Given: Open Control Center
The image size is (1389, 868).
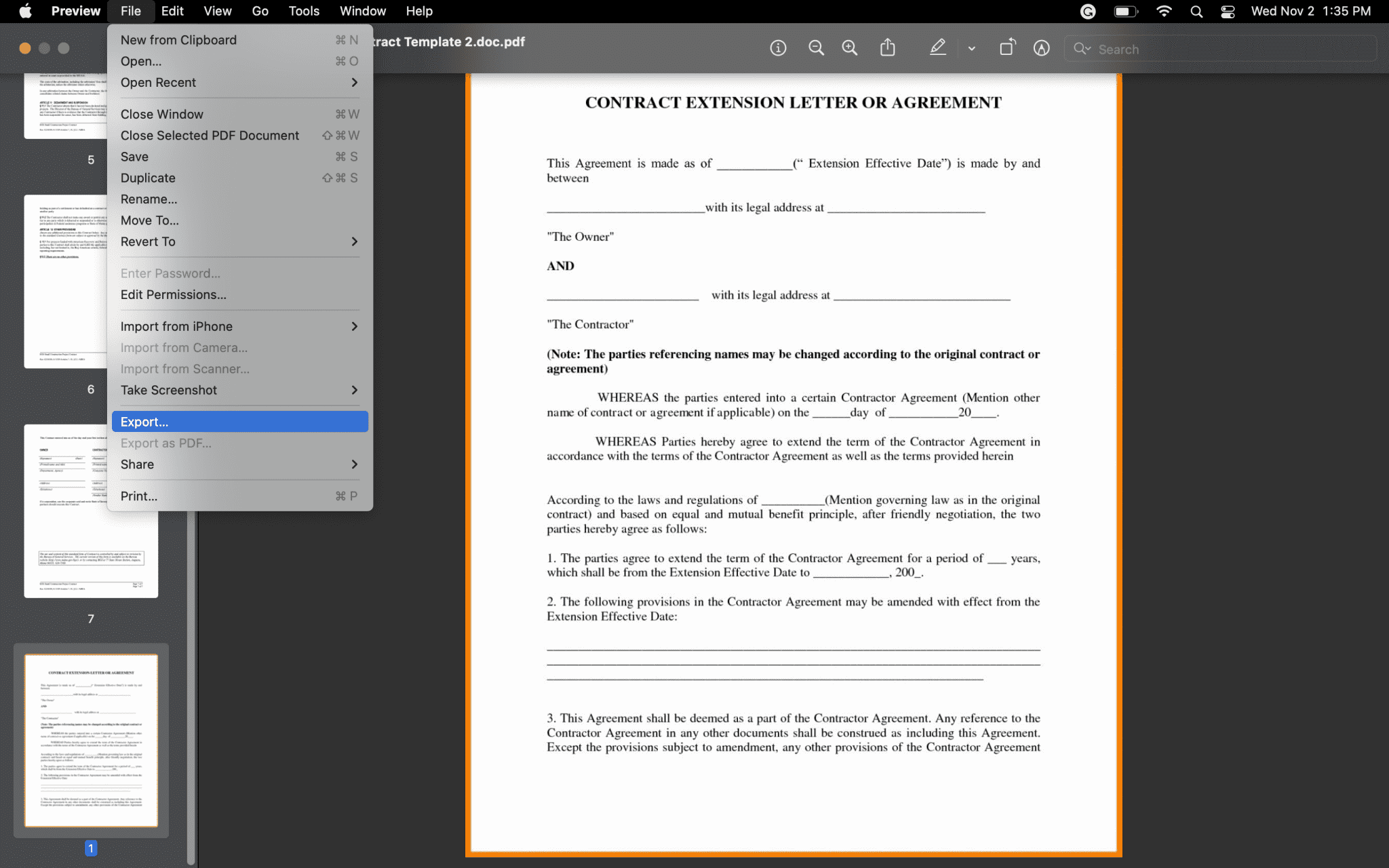Looking at the screenshot, I should coord(1227,11).
